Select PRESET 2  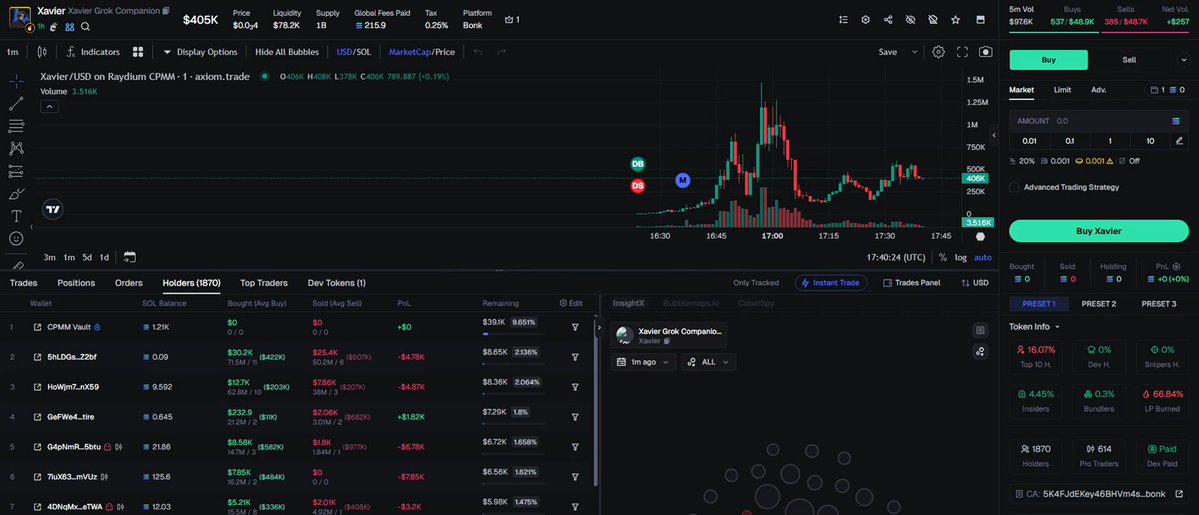click(x=1099, y=304)
